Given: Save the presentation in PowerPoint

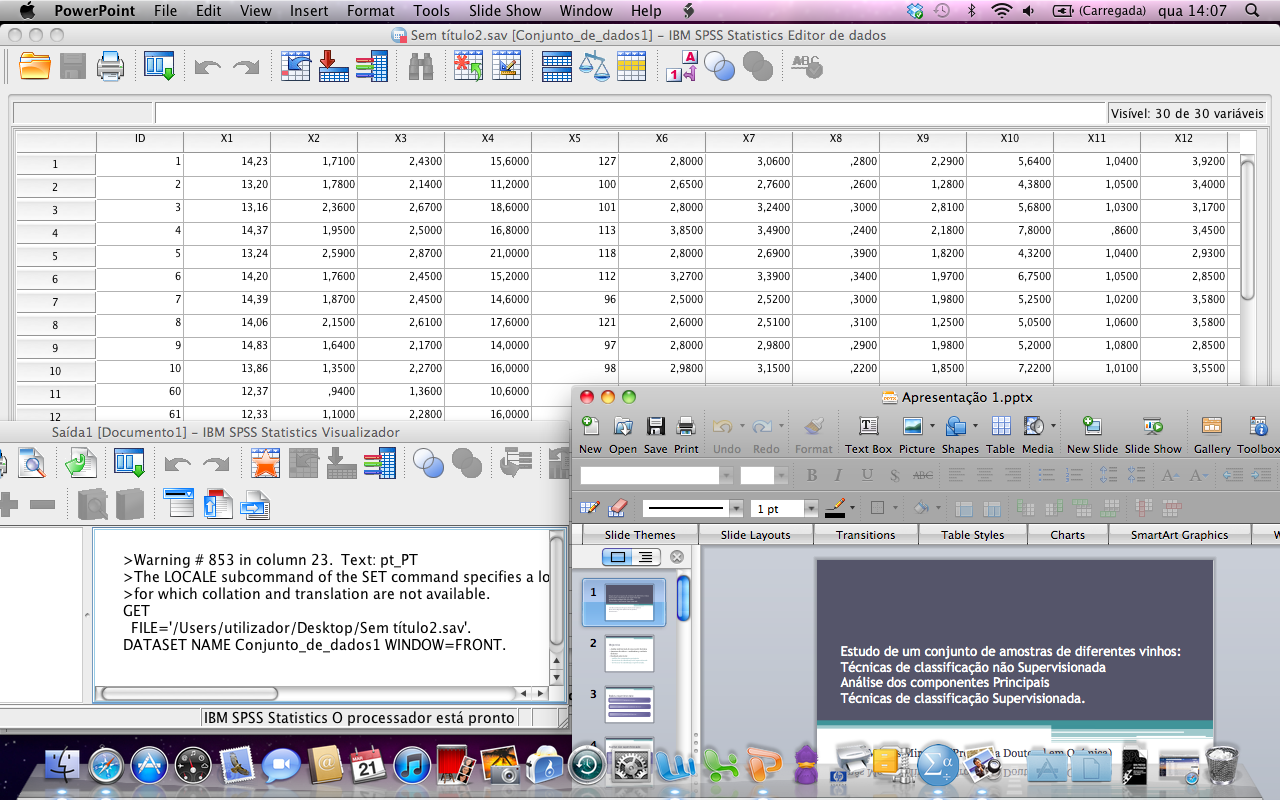Looking at the screenshot, I should (x=655, y=434).
